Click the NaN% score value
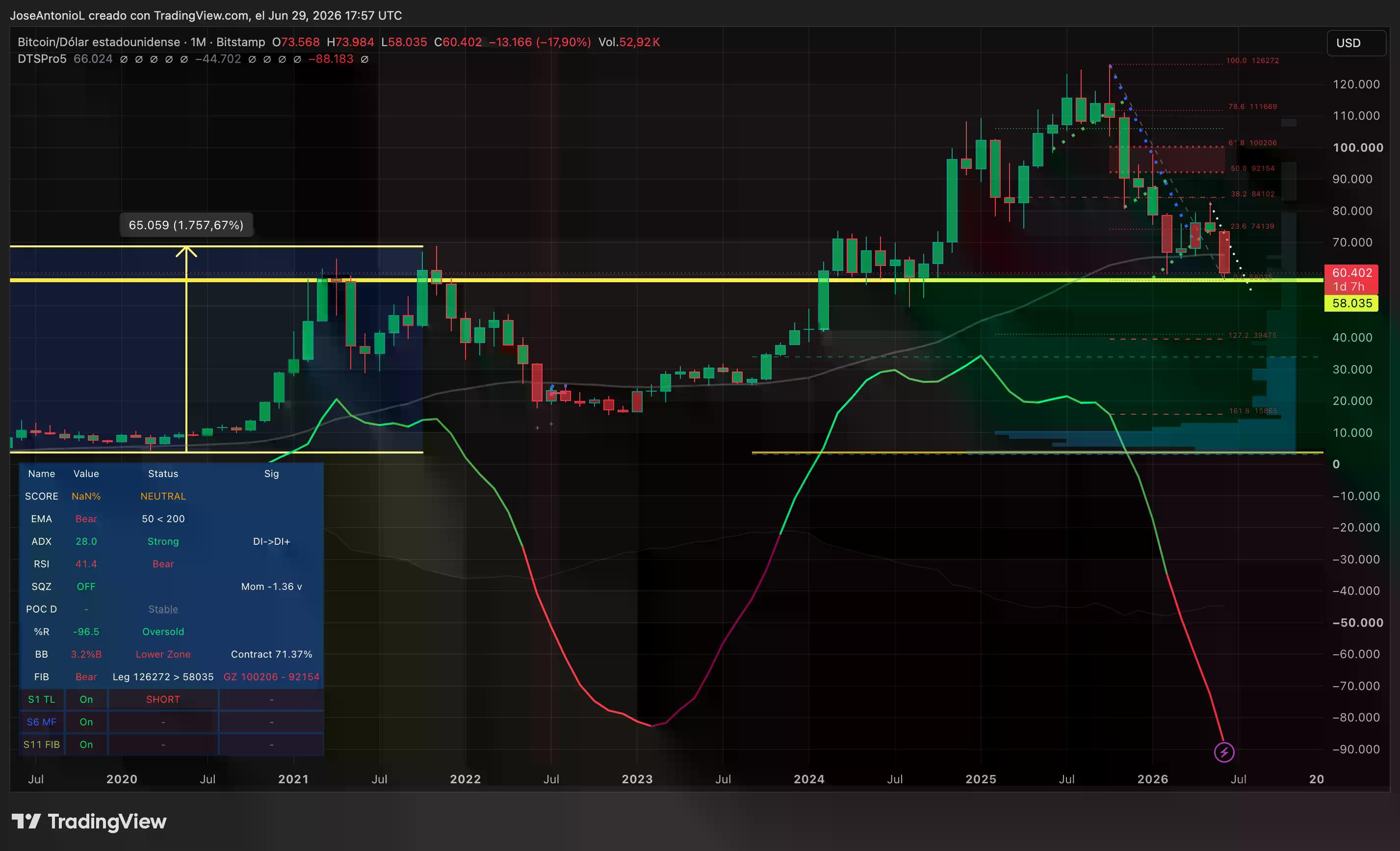The height and width of the screenshot is (851, 1400). pos(86,496)
